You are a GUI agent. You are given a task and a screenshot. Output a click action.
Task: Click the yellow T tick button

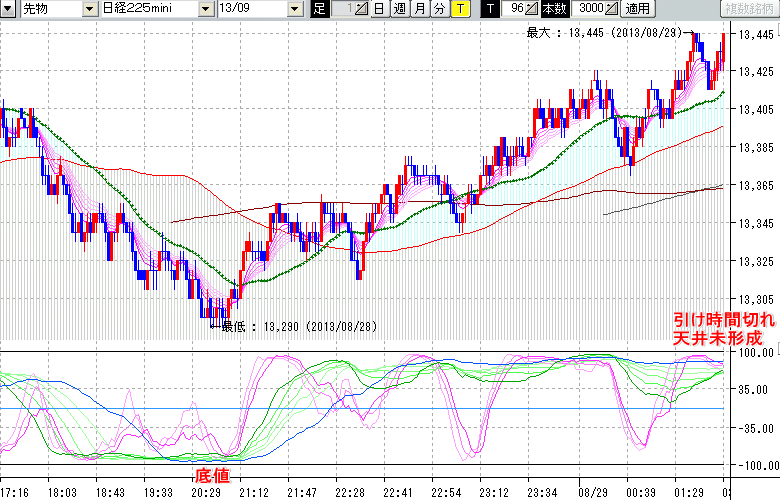click(459, 9)
